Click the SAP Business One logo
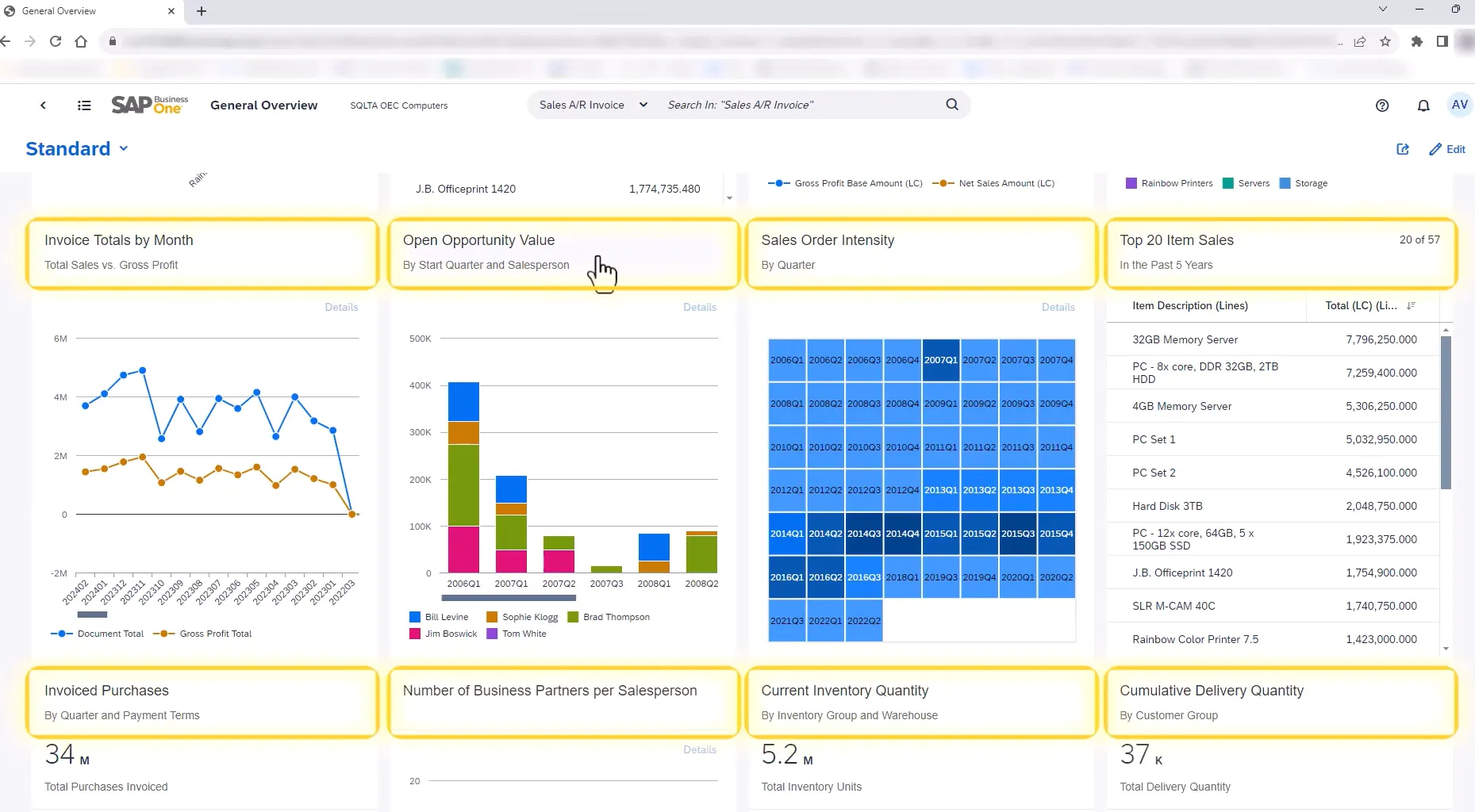1475x812 pixels. point(149,105)
